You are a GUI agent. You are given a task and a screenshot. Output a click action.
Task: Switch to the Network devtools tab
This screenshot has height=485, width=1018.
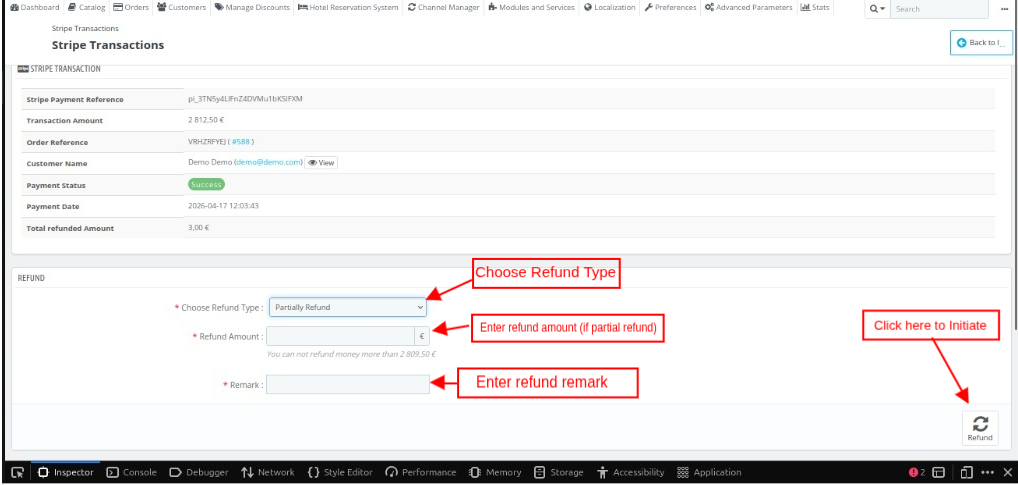(x=267, y=472)
